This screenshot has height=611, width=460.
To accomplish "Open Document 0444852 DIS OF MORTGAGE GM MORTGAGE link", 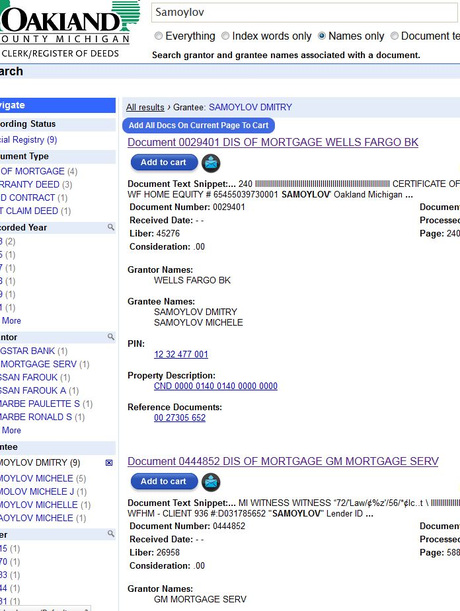I will (283, 461).
